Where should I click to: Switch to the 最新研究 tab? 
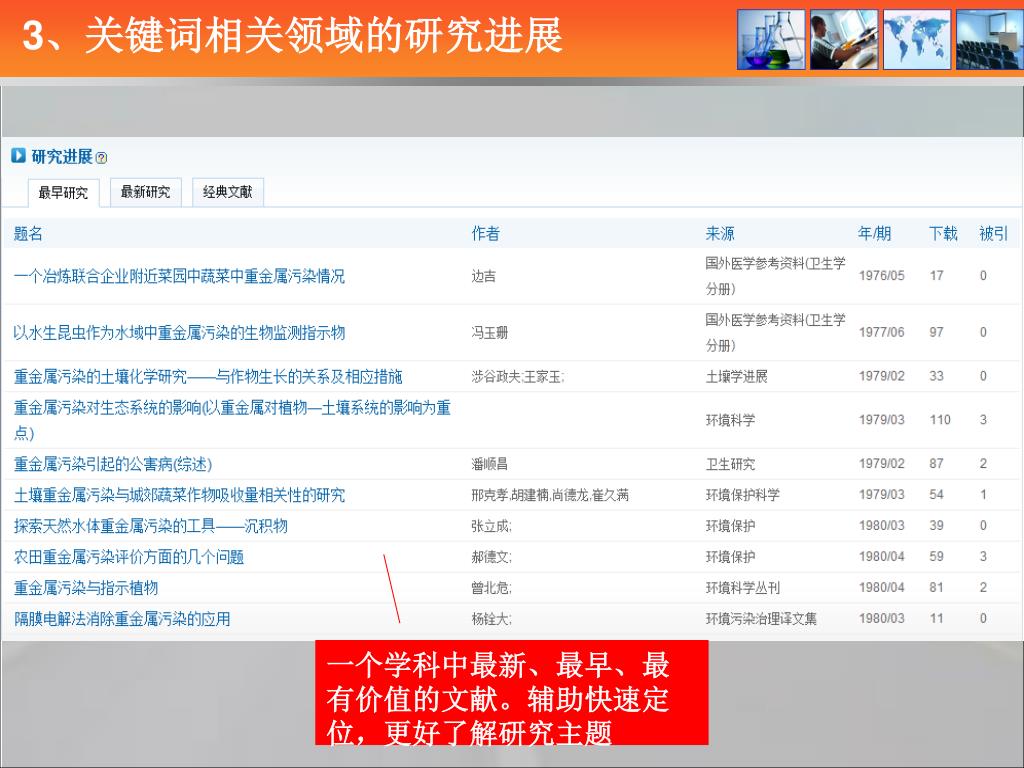(x=145, y=192)
